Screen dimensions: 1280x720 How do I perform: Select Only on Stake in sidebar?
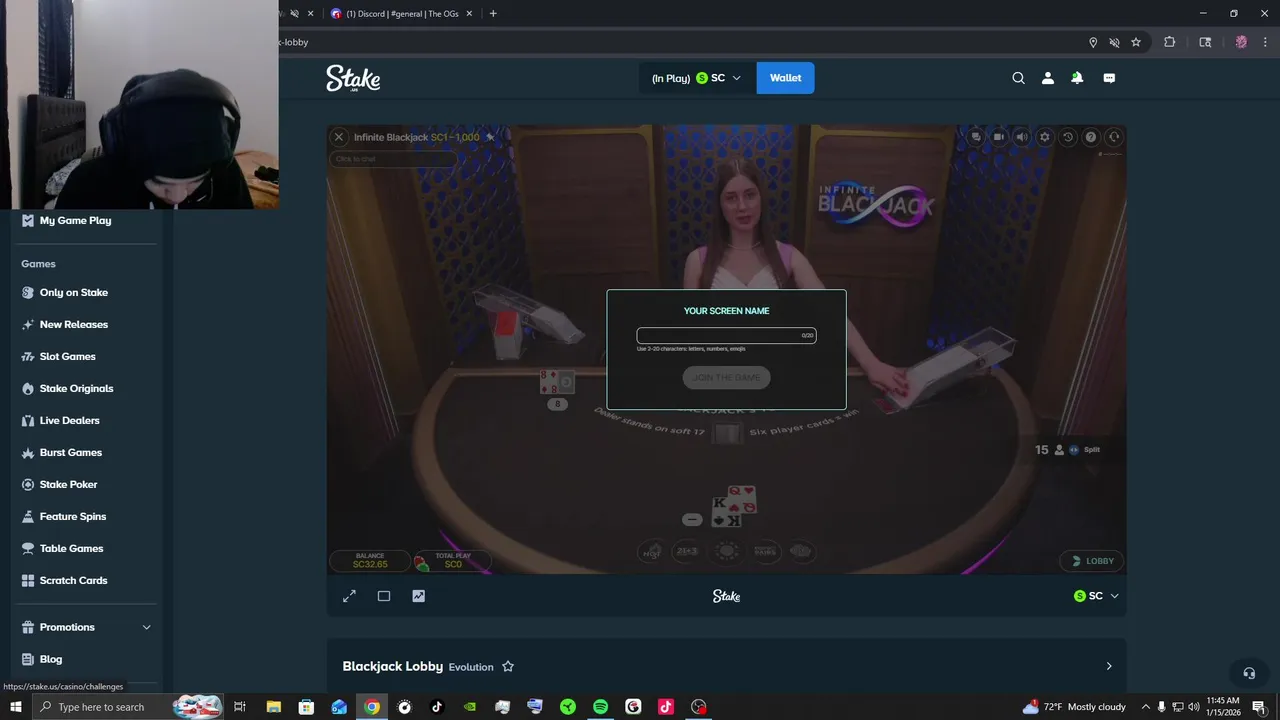point(74,292)
